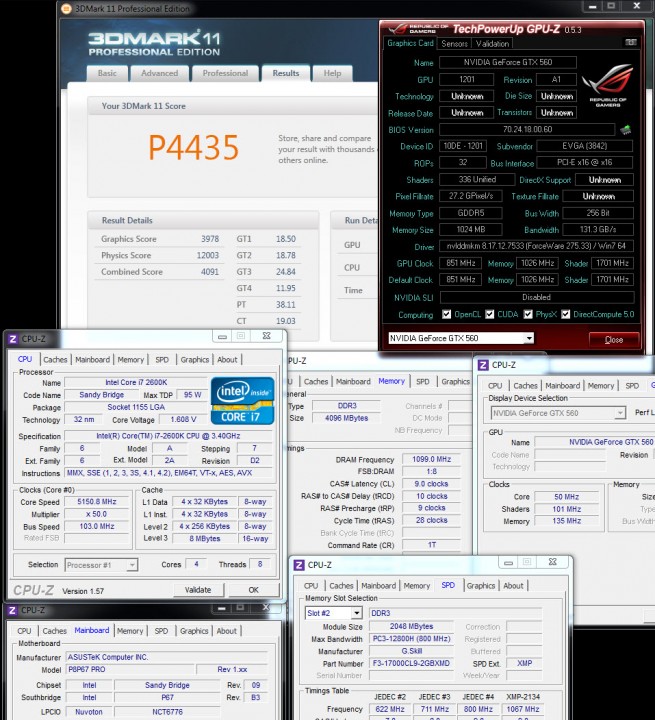Select the Memory tab in CPU-Z memory window
This screenshot has width=655, height=720.
point(391,381)
